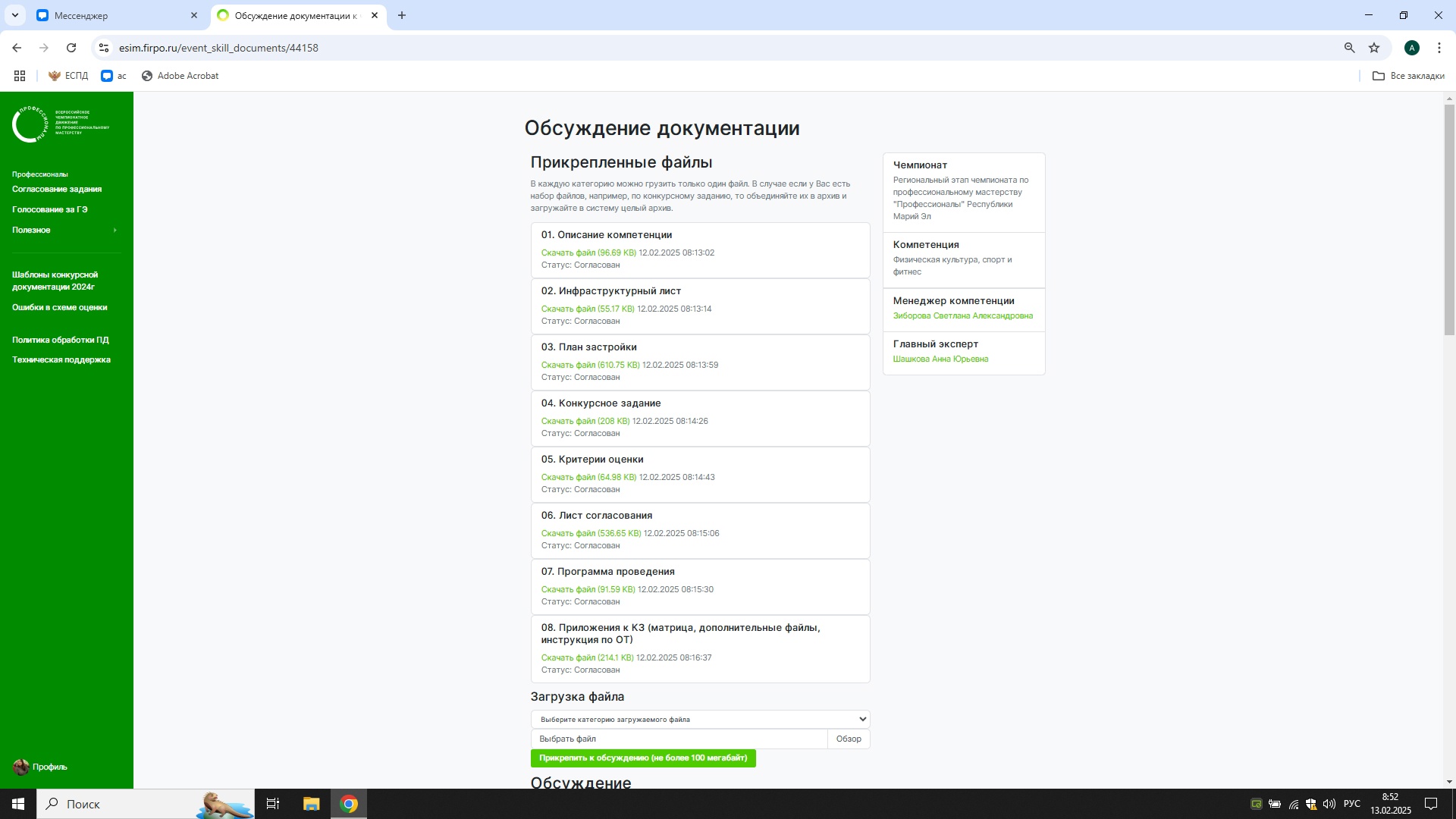Click the address bar URL
The height and width of the screenshot is (819, 1456).
(x=218, y=48)
